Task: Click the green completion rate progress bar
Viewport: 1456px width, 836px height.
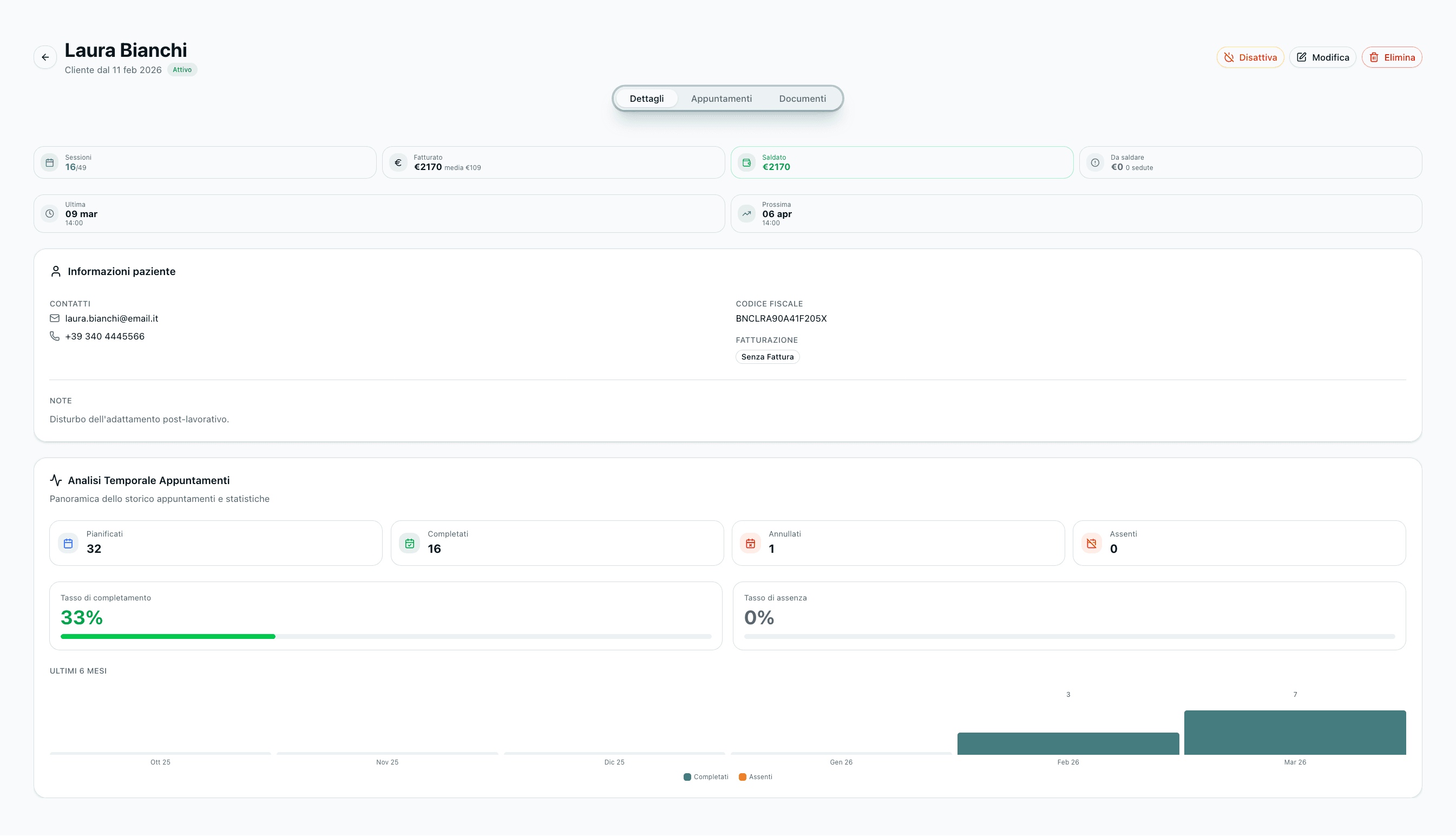Action: coord(168,636)
